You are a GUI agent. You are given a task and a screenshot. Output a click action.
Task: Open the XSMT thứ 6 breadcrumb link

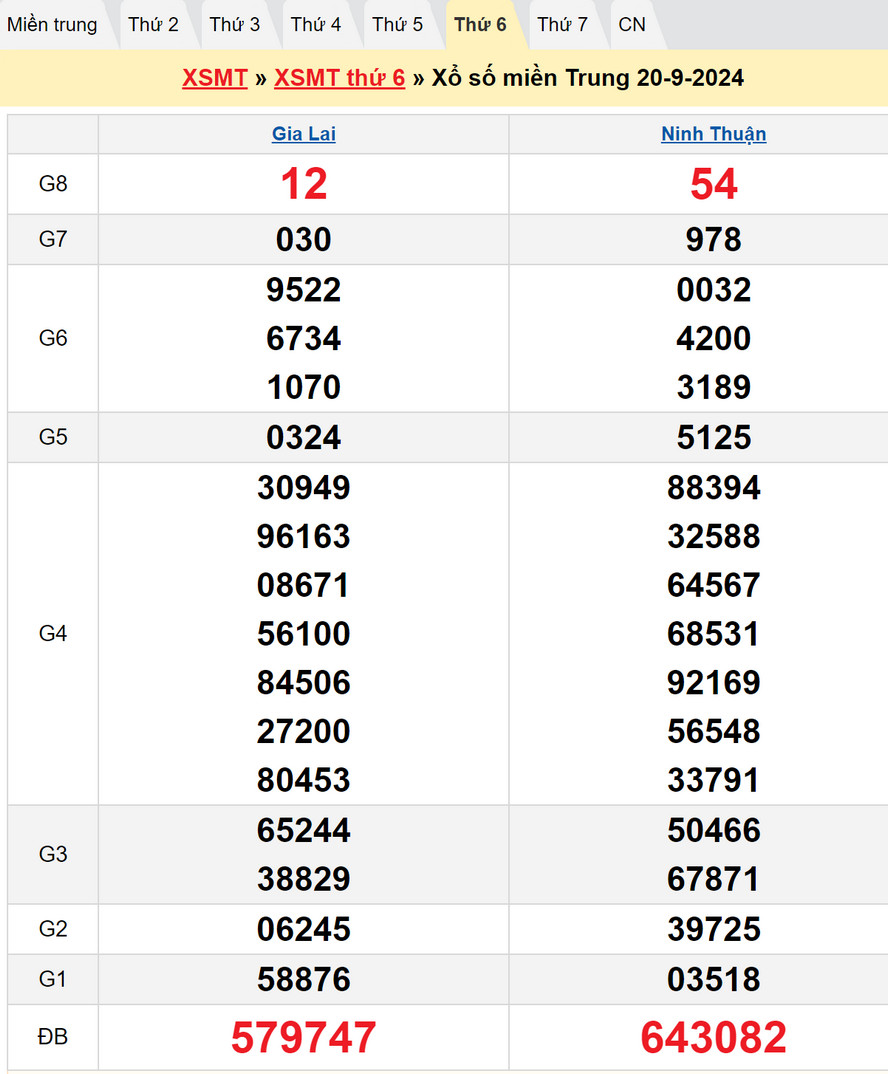click(x=339, y=79)
